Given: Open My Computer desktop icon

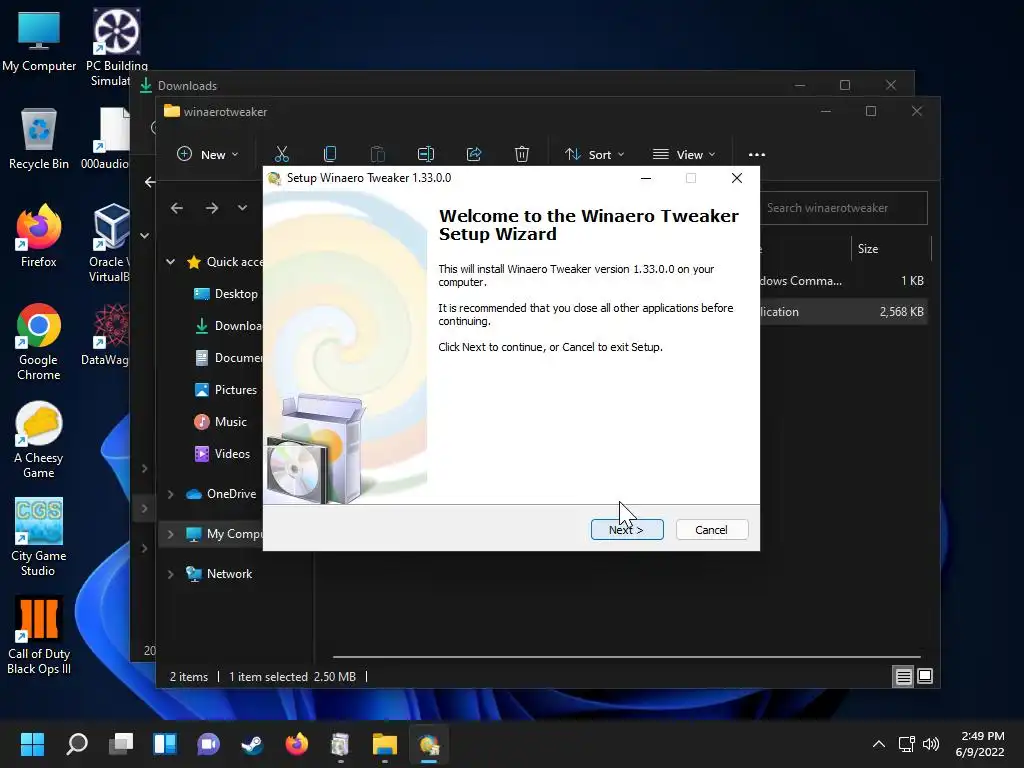Looking at the screenshot, I should (39, 41).
